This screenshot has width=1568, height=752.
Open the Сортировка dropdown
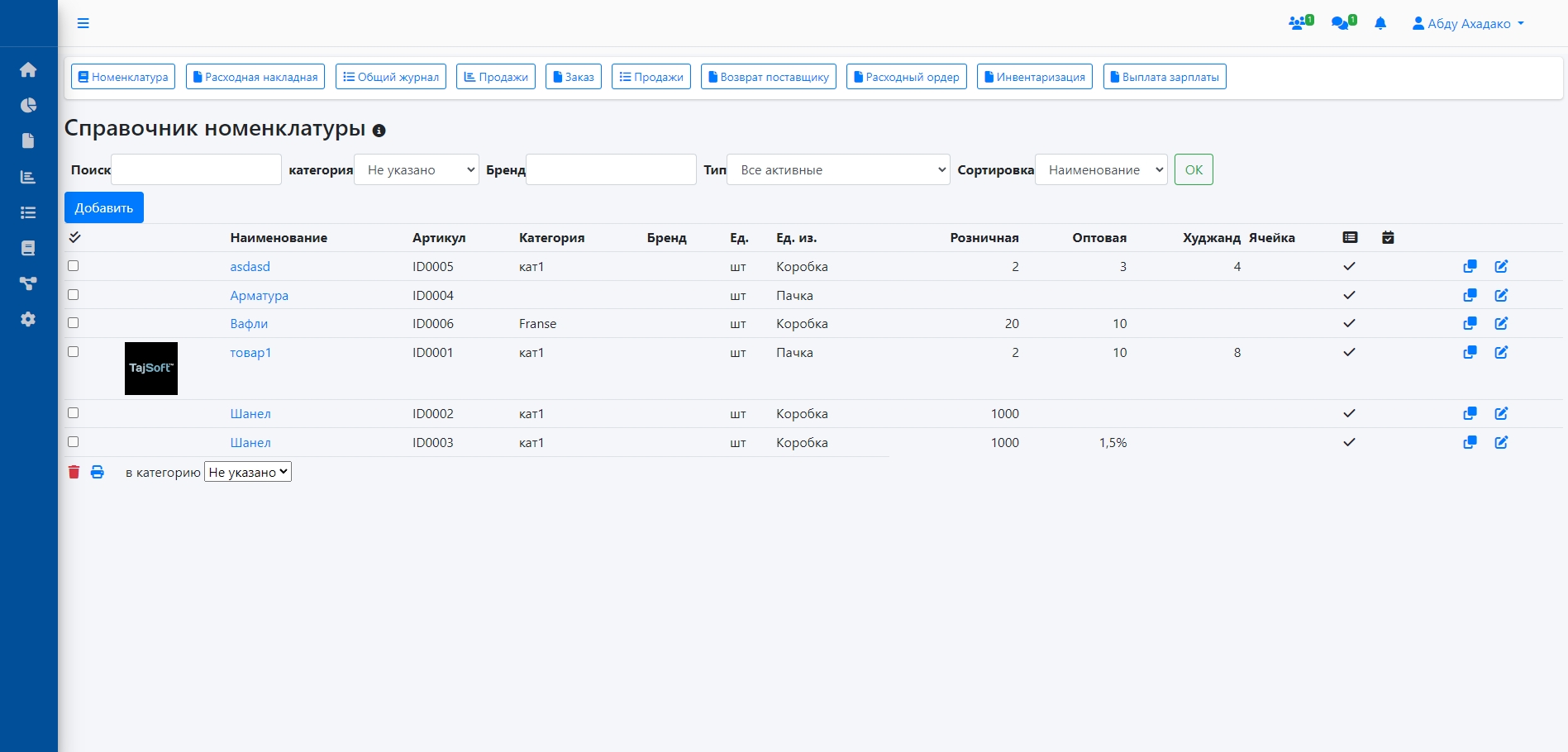[x=1100, y=169]
